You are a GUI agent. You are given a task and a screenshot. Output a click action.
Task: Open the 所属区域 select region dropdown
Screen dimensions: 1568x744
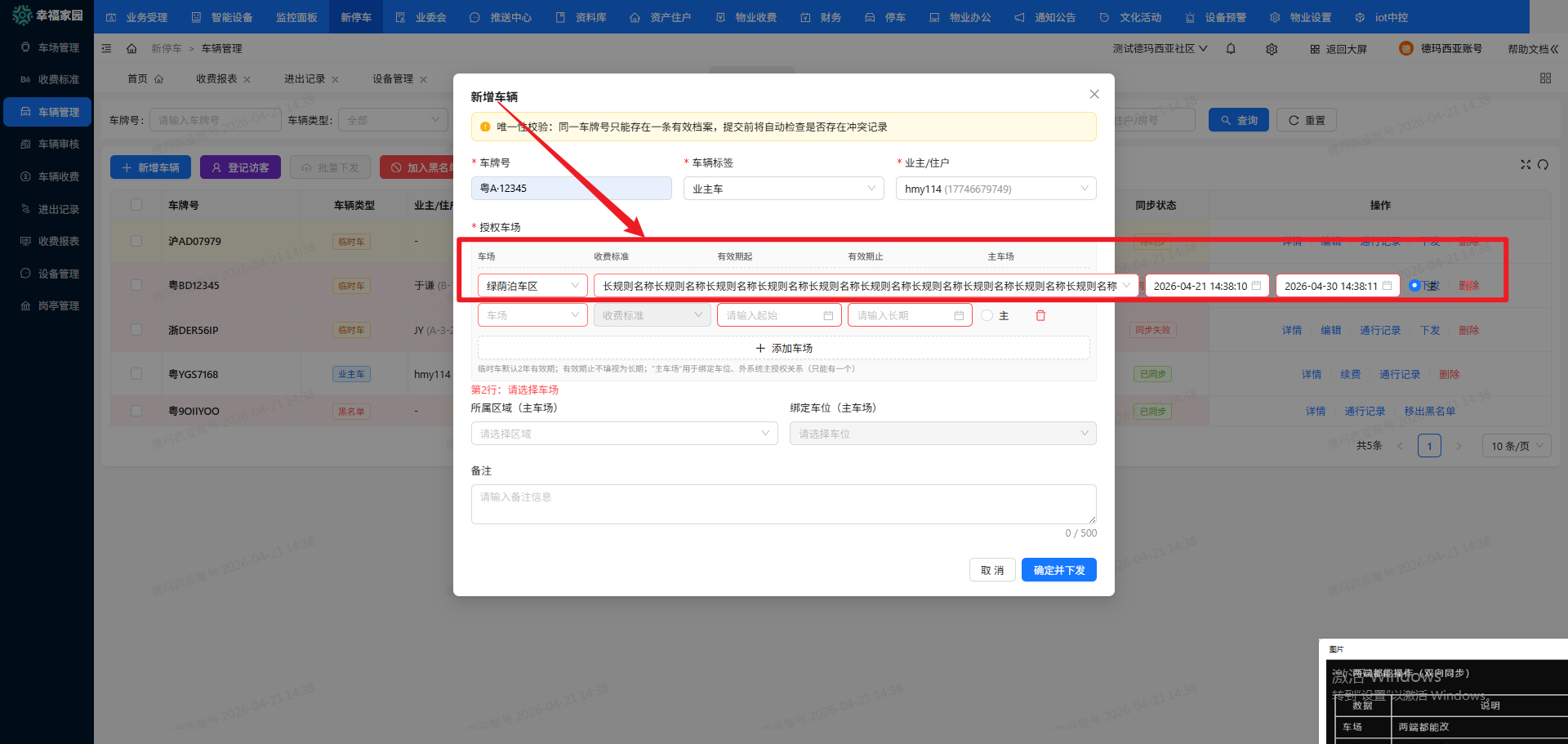pos(624,434)
